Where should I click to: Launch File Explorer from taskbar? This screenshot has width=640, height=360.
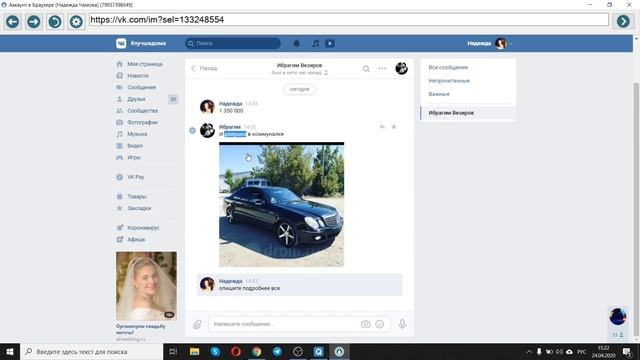(194, 351)
